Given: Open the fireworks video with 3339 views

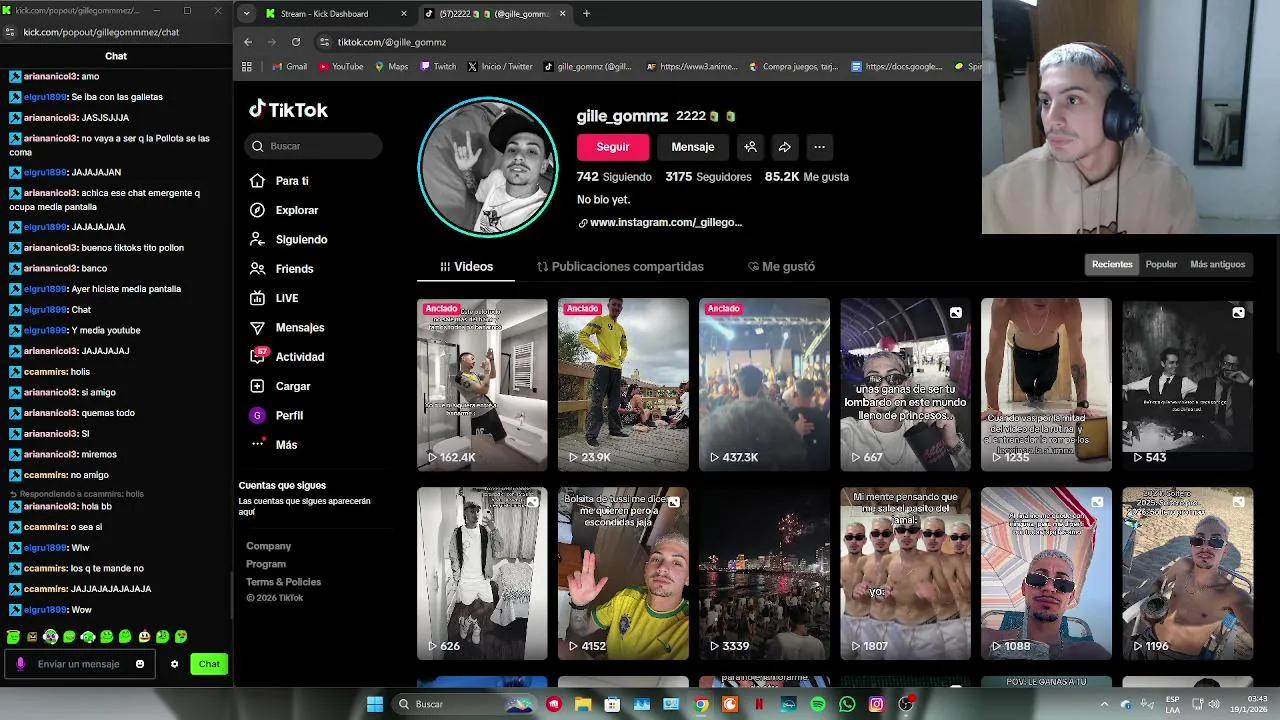Looking at the screenshot, I should point(764,573).
